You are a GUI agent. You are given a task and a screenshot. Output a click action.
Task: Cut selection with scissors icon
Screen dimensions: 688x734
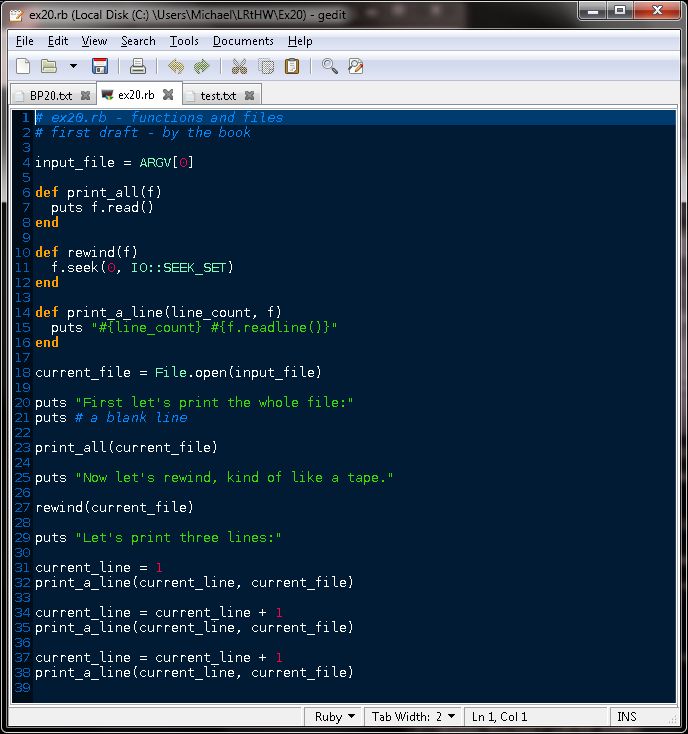(x=239, y=66)
